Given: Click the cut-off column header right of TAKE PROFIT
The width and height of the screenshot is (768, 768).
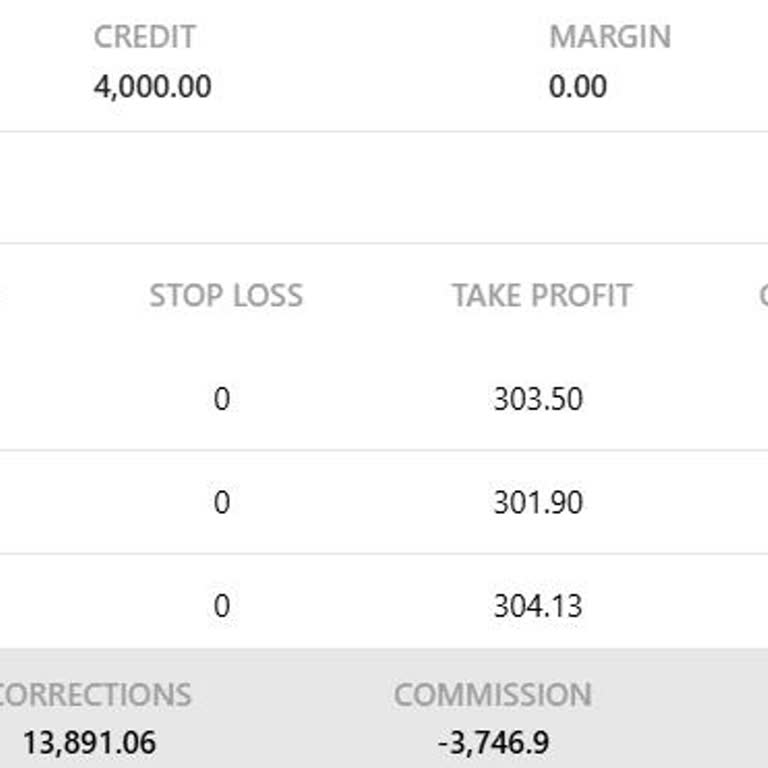Looking at the screenshot, I should tap(762, 296).
